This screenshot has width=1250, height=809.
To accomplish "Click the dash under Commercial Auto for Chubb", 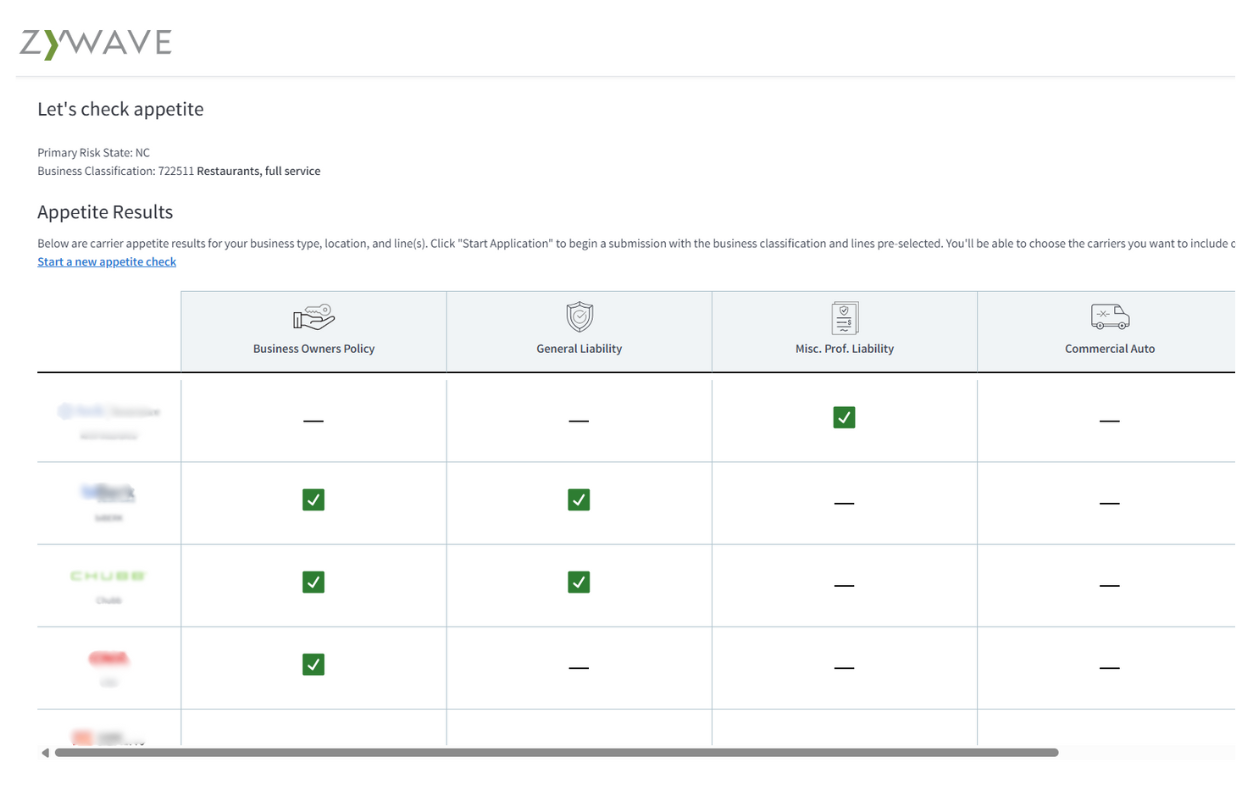I will point(1109,585).
